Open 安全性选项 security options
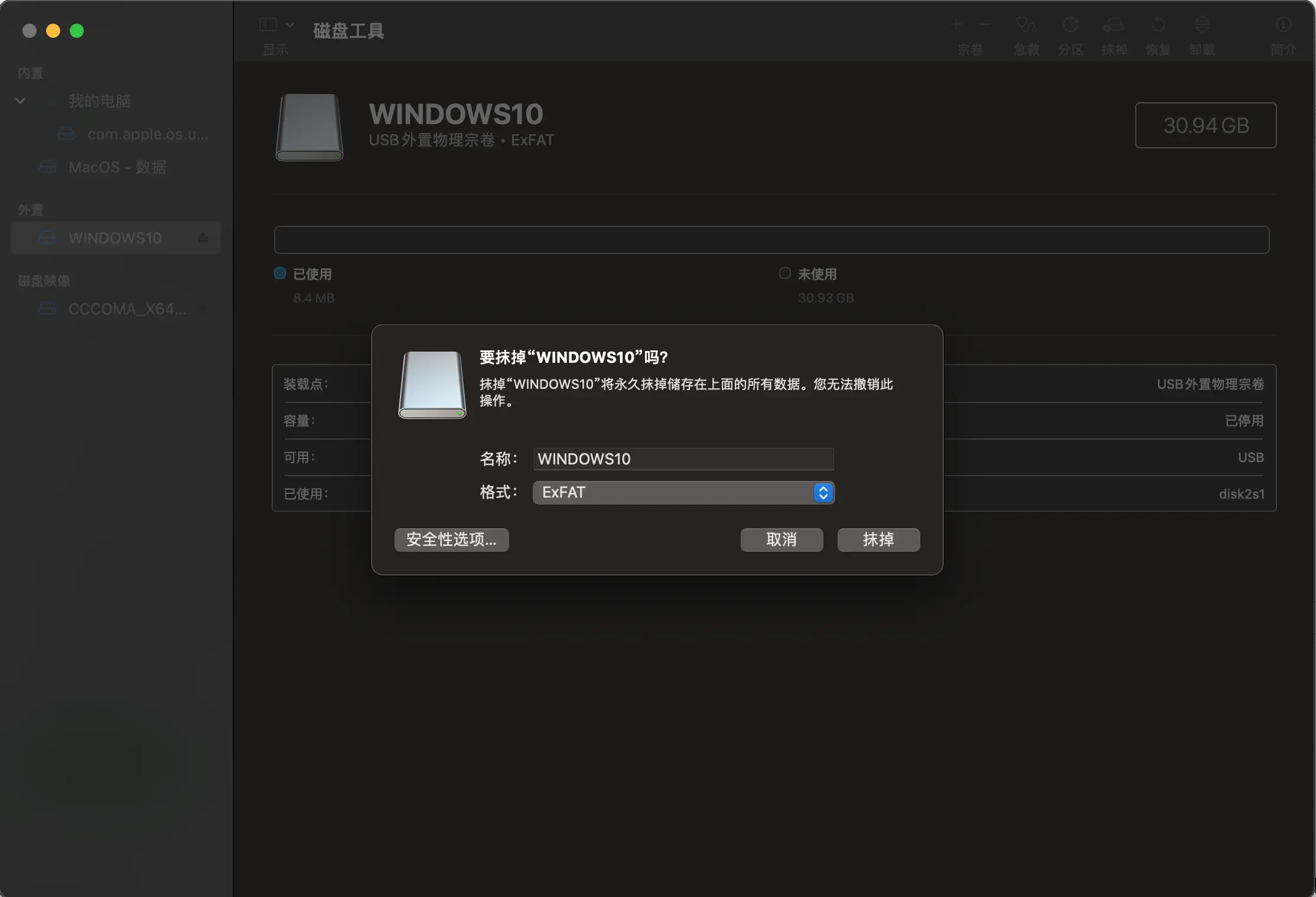This screenshot has width=1316, height=897. click(451, 539)
